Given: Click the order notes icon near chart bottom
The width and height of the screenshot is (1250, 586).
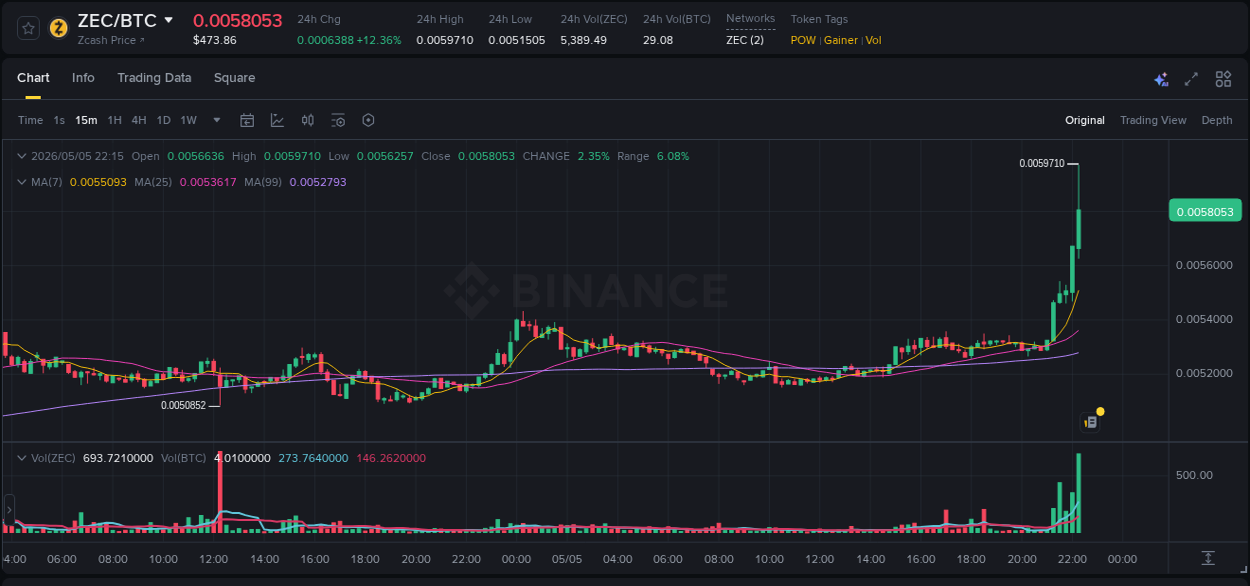Looking at the screenshot, I should [1091, 422].
